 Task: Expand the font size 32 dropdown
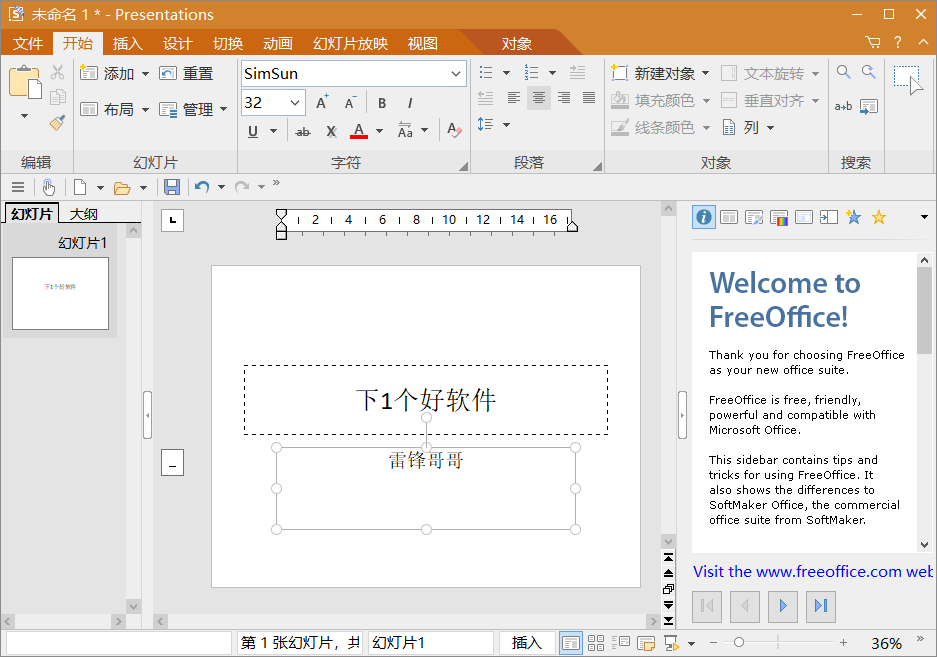click(296, 103)
